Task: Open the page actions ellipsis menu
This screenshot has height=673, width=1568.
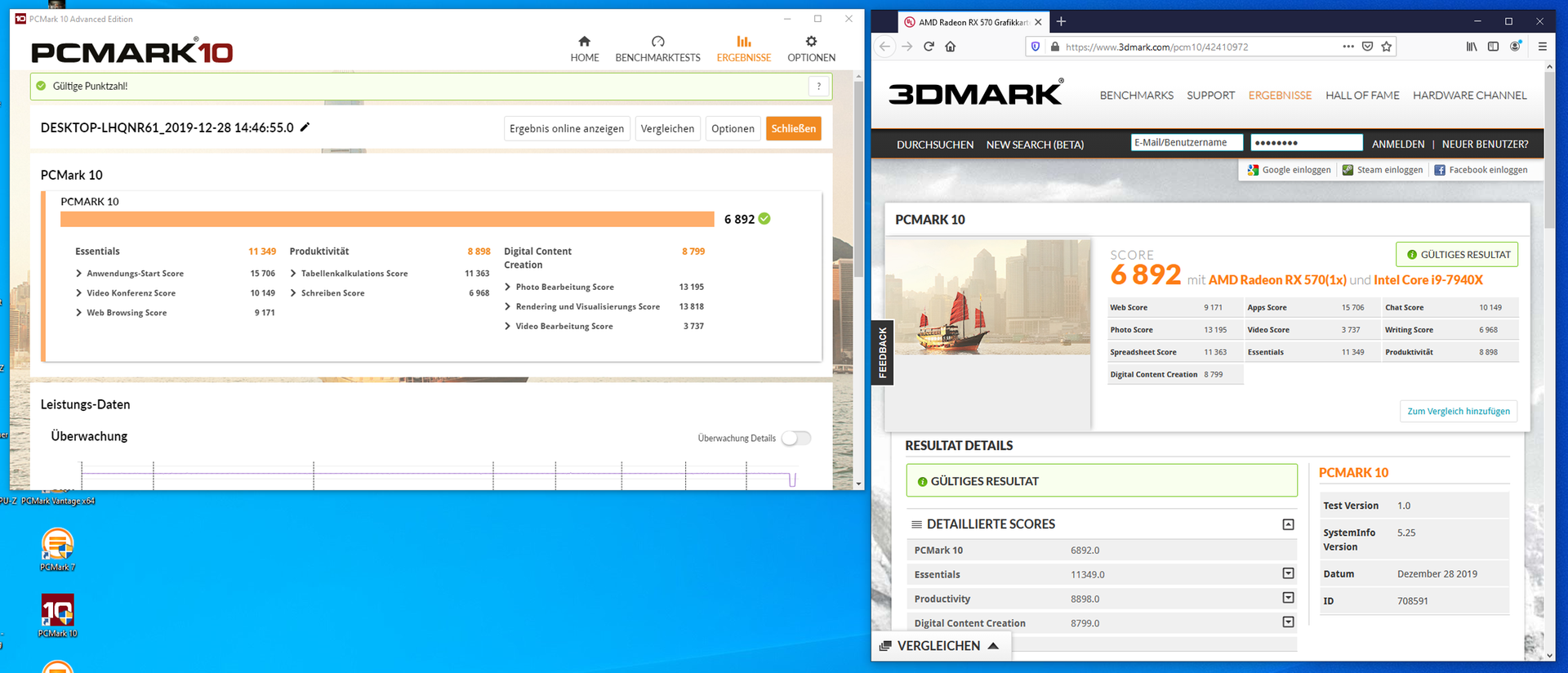Action: pos(1347,47)
